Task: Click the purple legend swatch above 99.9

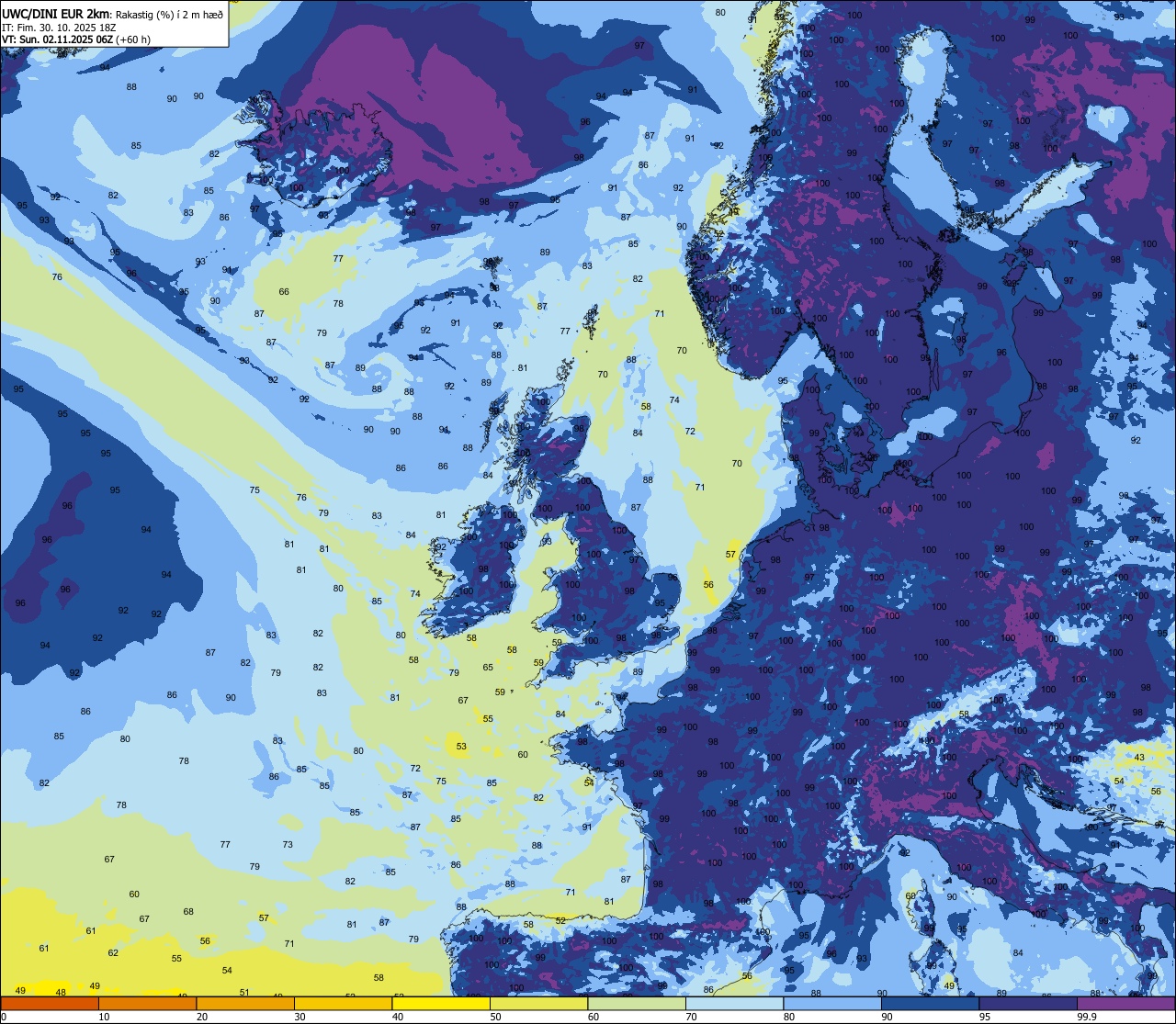Action: (1125, 1003)
